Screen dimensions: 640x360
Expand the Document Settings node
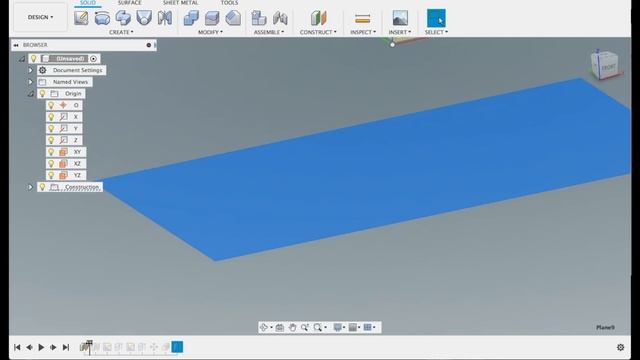point(30,70)
